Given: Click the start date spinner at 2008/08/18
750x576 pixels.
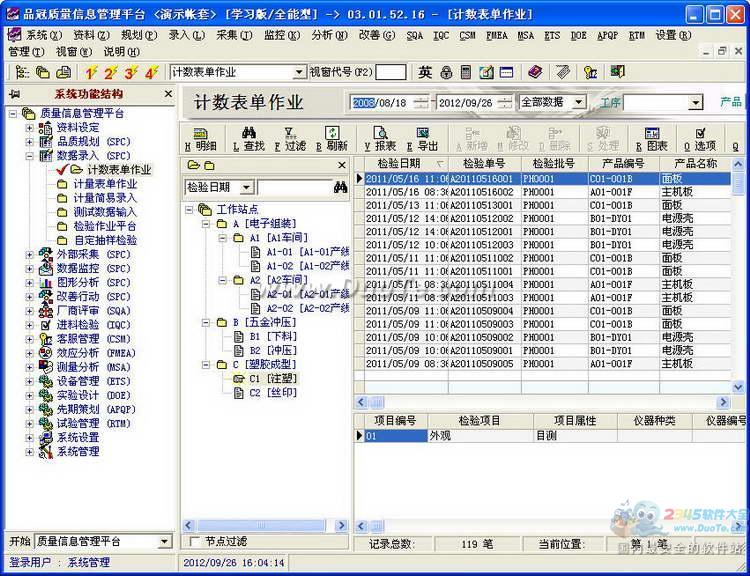Looking at the screenshot, I should 421,102.
